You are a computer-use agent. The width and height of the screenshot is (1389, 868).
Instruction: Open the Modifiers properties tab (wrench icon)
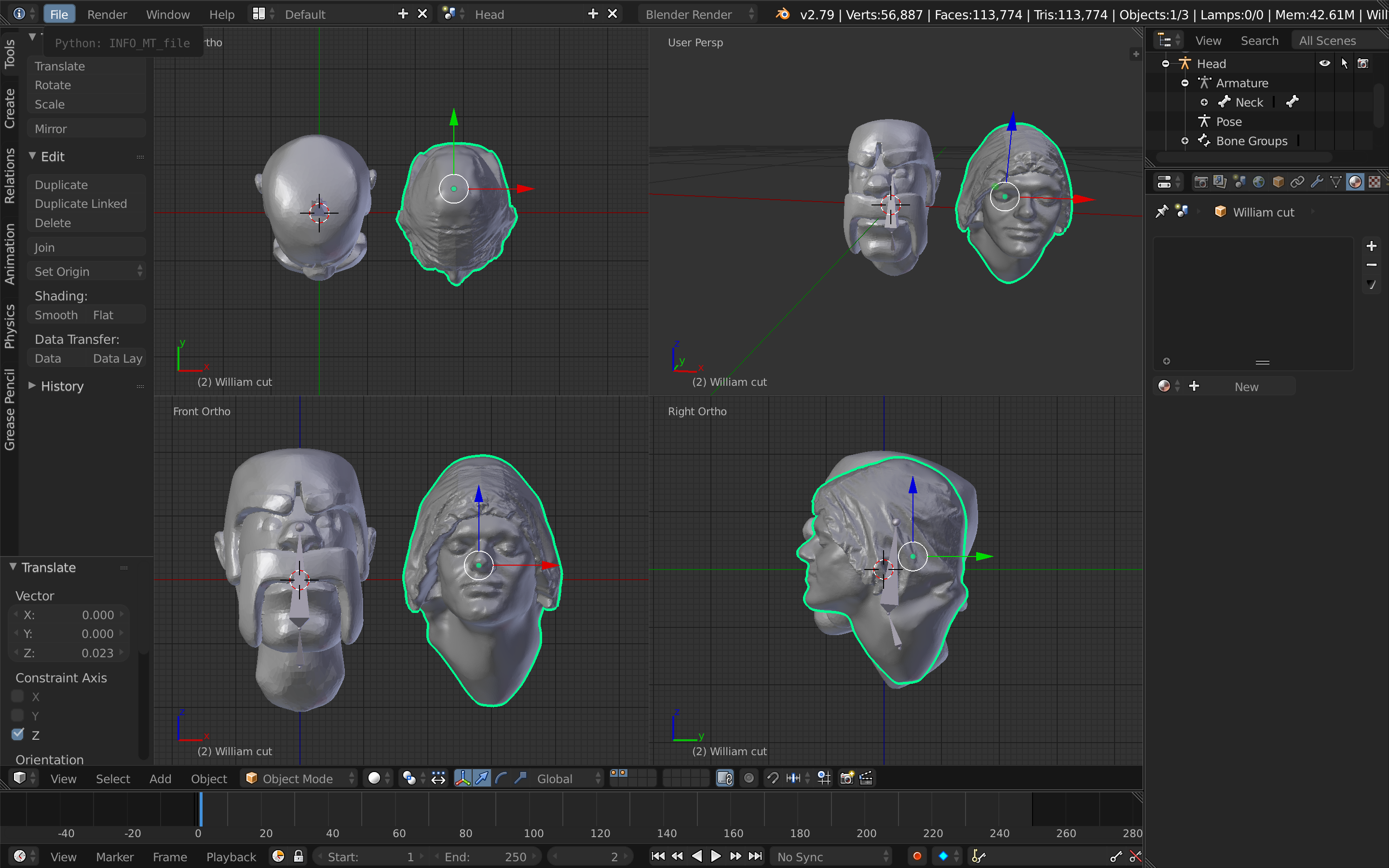(1317, 182)
